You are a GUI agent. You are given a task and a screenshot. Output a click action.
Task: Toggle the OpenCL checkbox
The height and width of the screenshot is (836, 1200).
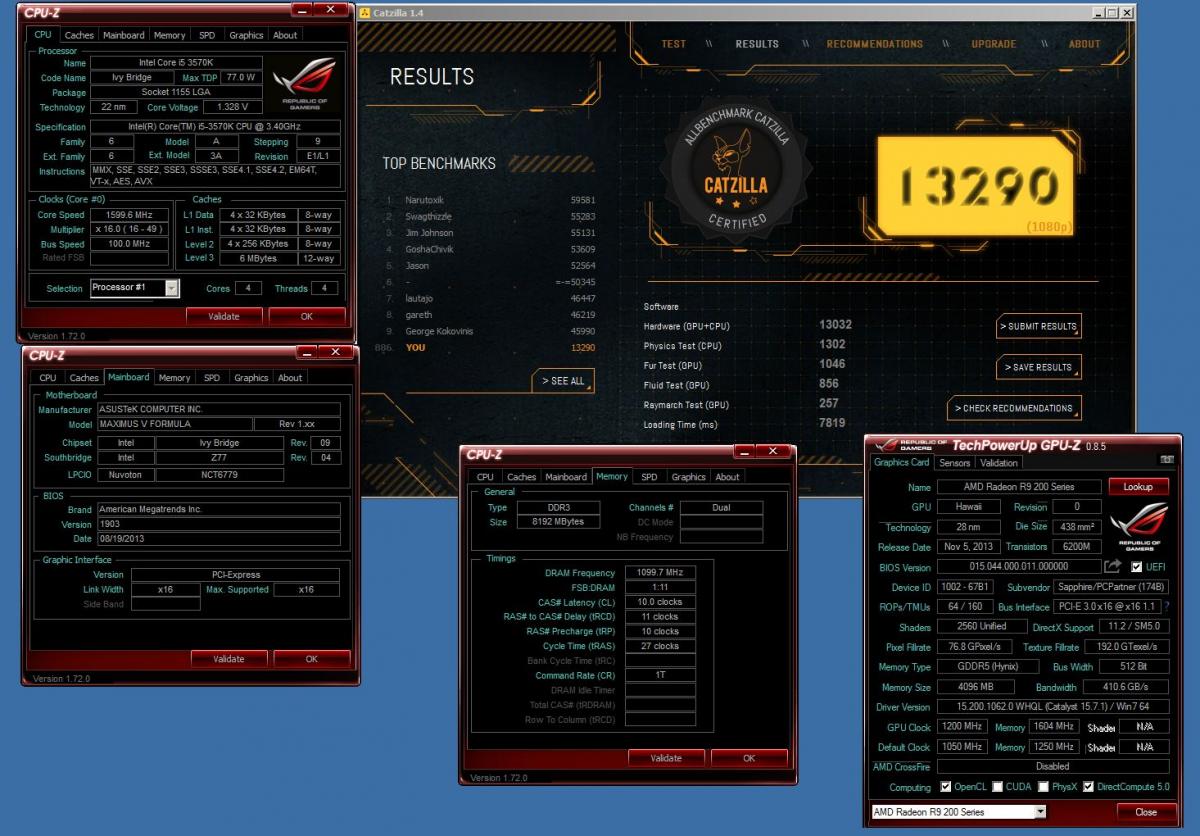pyautogui.click(x=946, y=787)
